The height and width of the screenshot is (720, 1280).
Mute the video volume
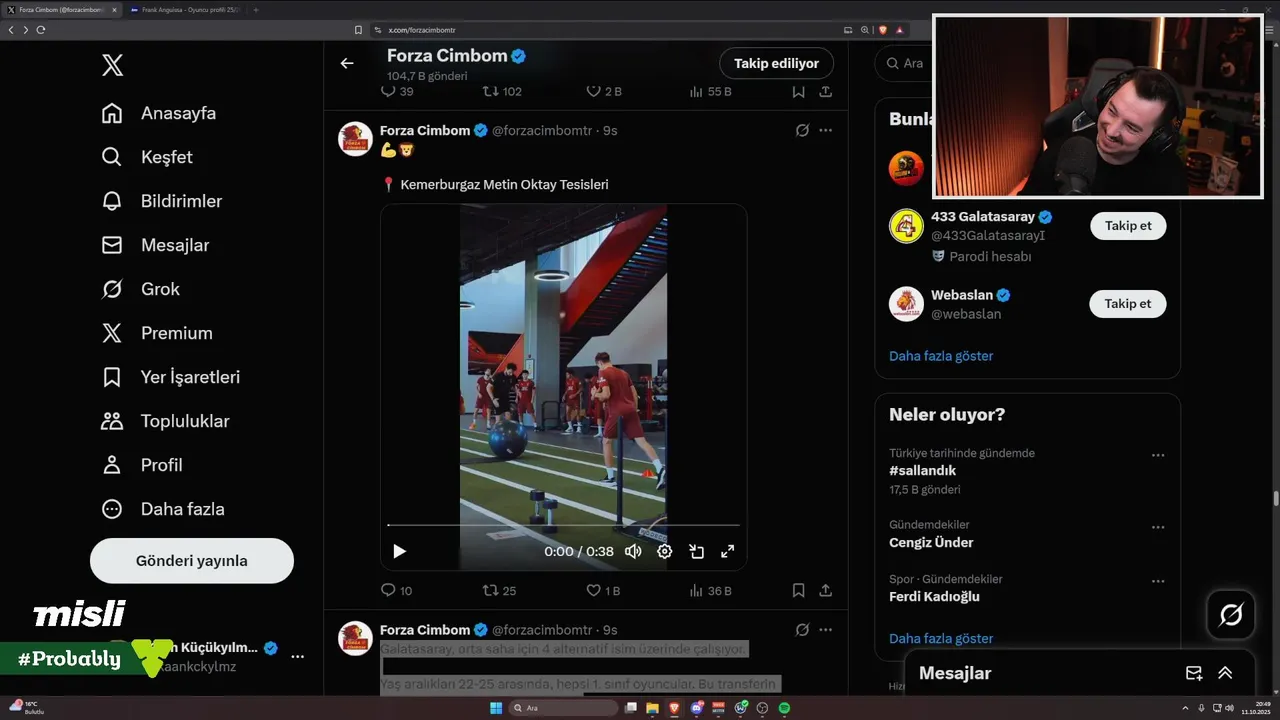click(x=633, y=551)
